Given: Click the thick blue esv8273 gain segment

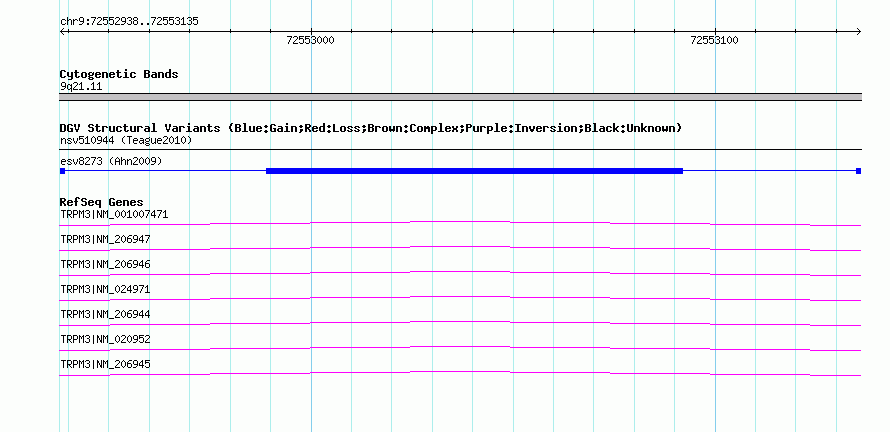Looking at the screenshot, I should tap(475, 171).
